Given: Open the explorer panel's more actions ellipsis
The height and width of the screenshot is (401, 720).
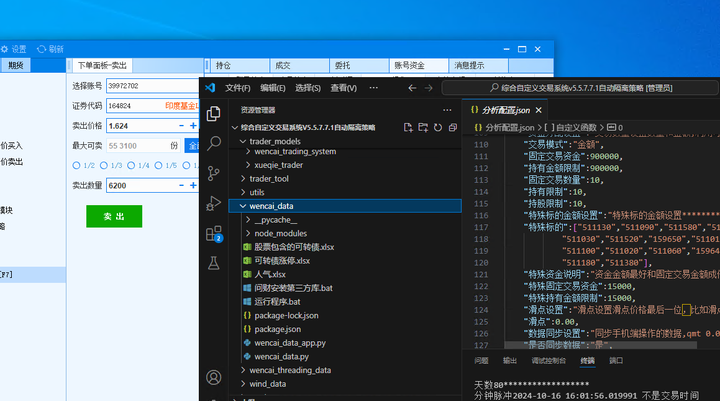Looking at the screenshot, I should (x=447, y=110).
